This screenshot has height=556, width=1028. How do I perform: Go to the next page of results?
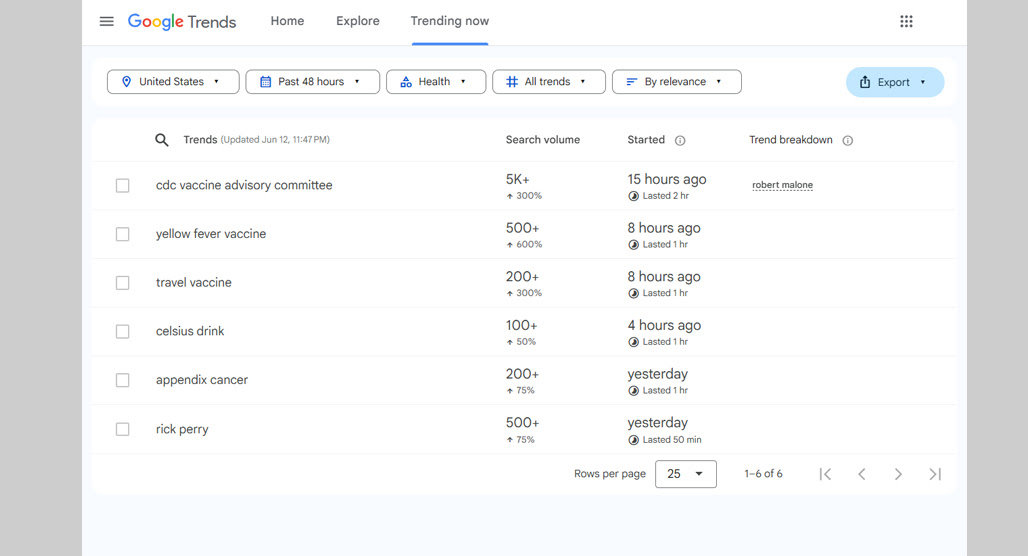click(898, 474)
